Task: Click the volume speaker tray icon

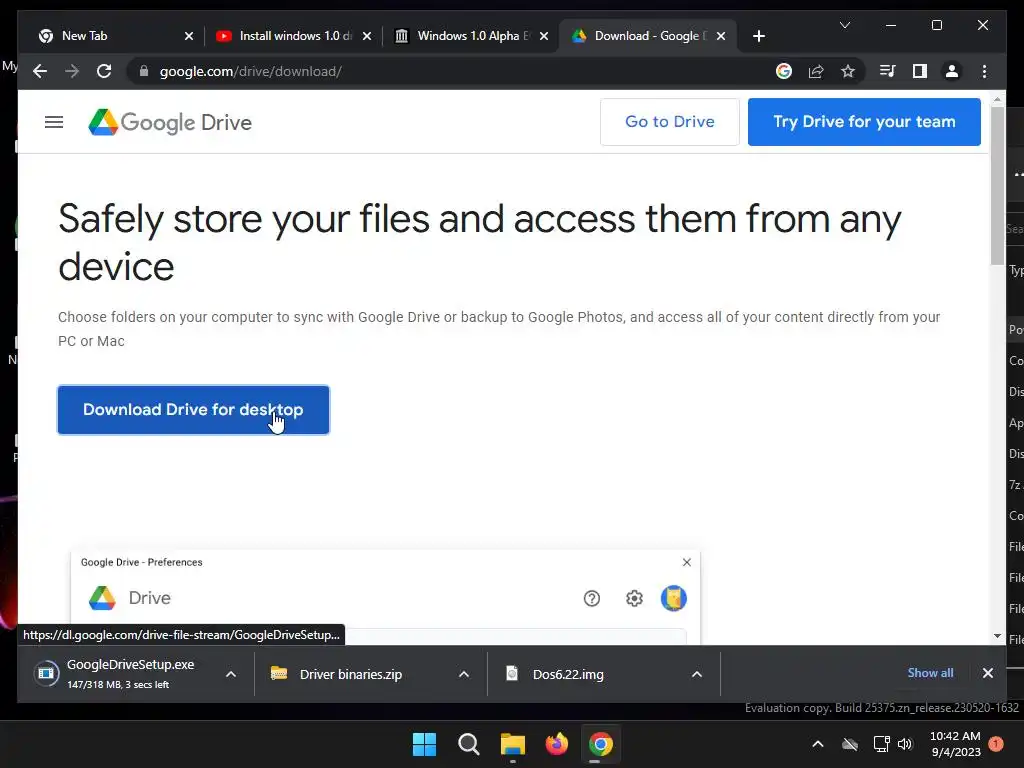Action: point(904,744)
